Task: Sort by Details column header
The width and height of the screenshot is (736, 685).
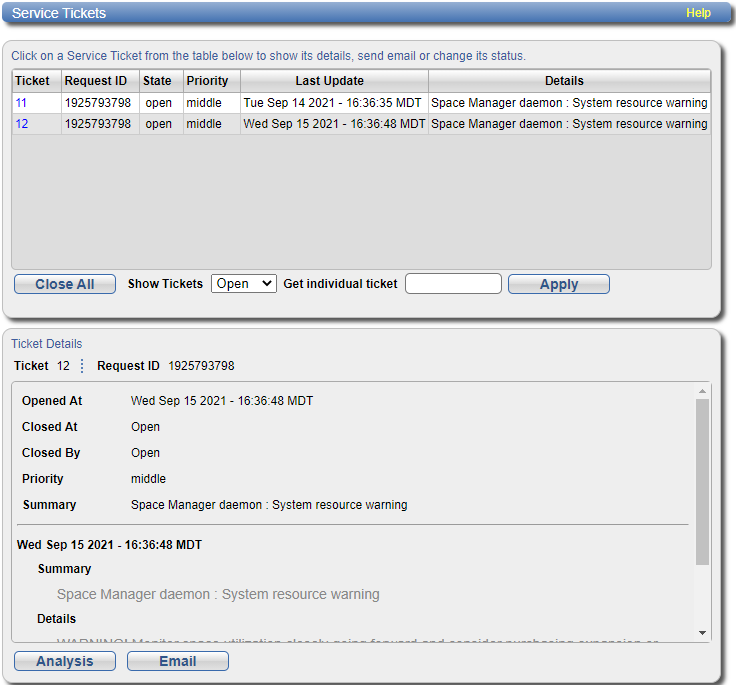Action: click(x=564, y=81)
